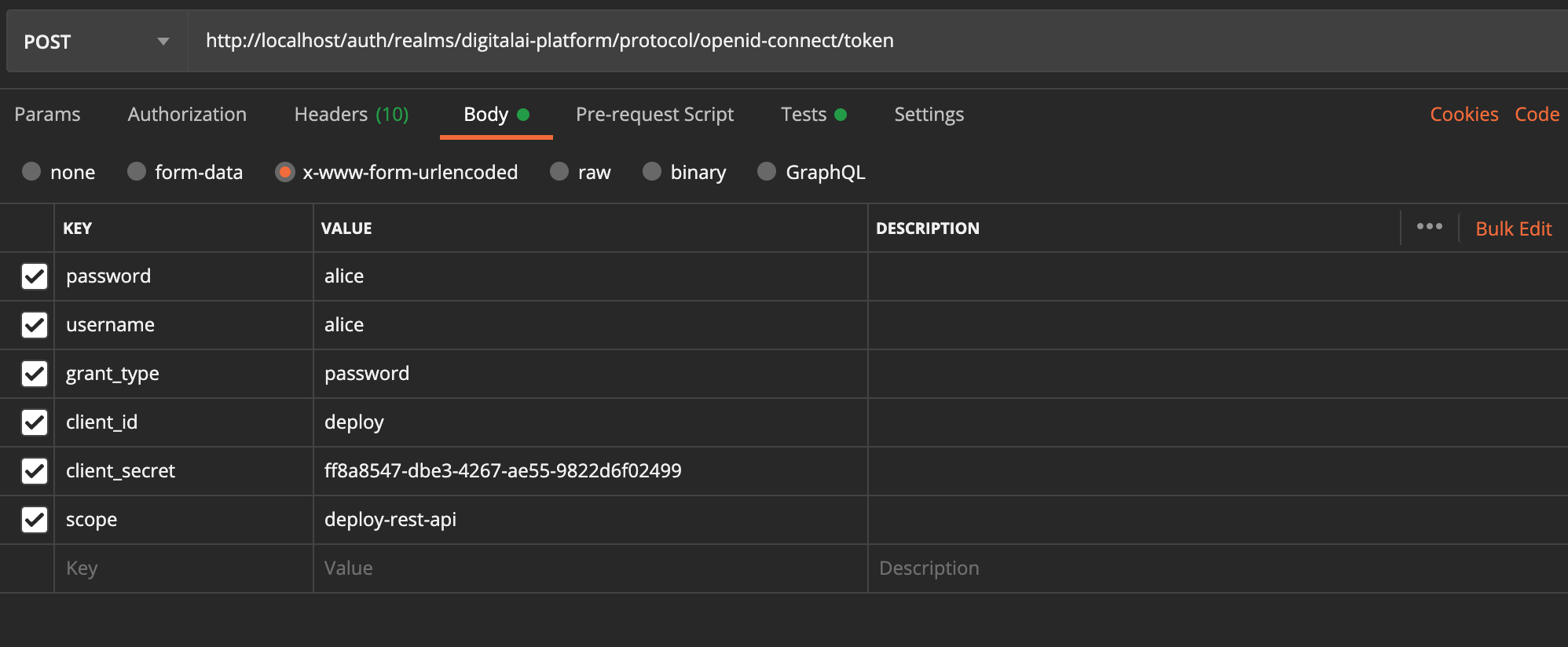
Task: Click the Code link
Action: (x=1537, y=115)
